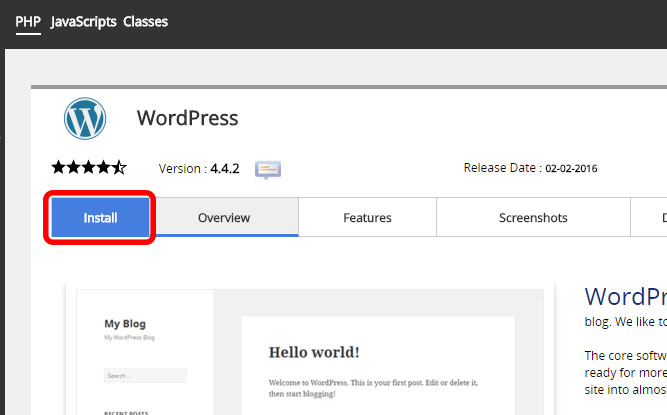Click the star rating for WordPress
This screenshot has width=667, height=415.
click(89, 168)
